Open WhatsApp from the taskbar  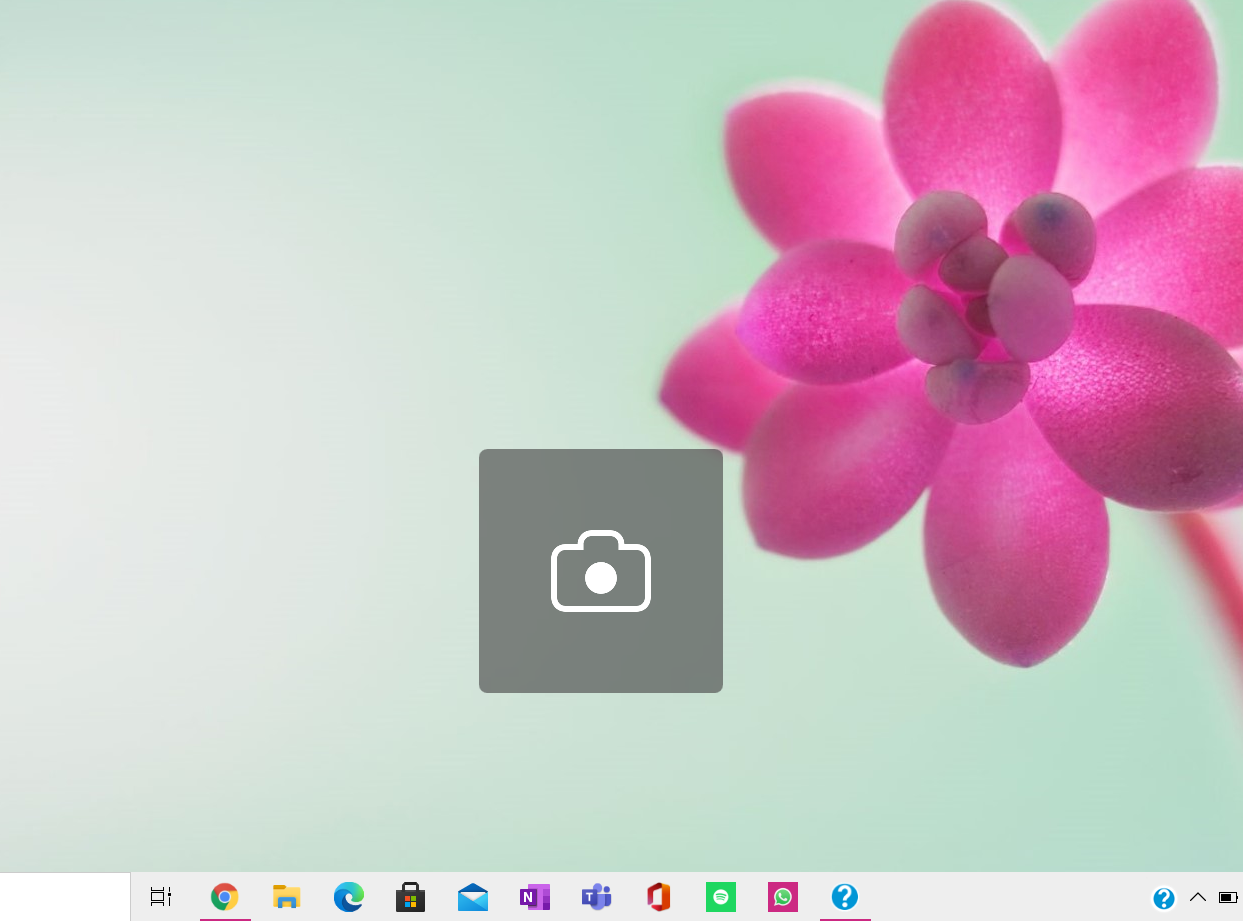(x=783, y=897)
